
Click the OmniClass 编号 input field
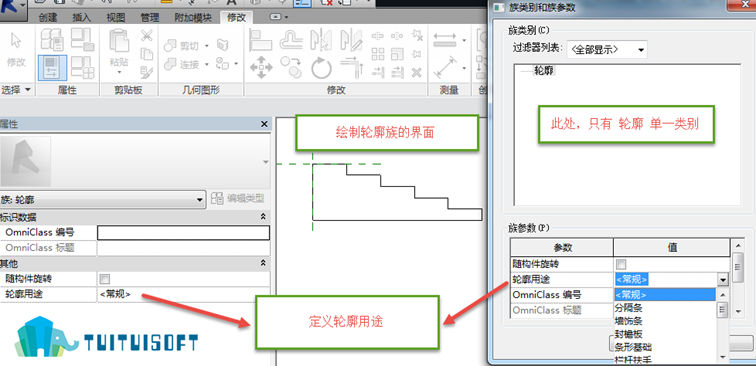(x=183, y=233)
